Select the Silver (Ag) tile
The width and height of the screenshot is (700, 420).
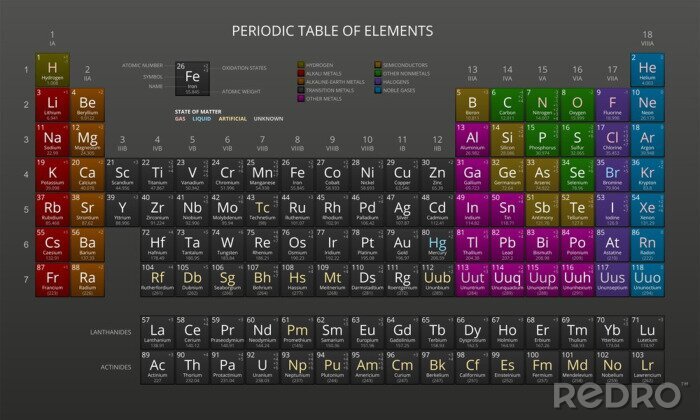click(402, 210)
